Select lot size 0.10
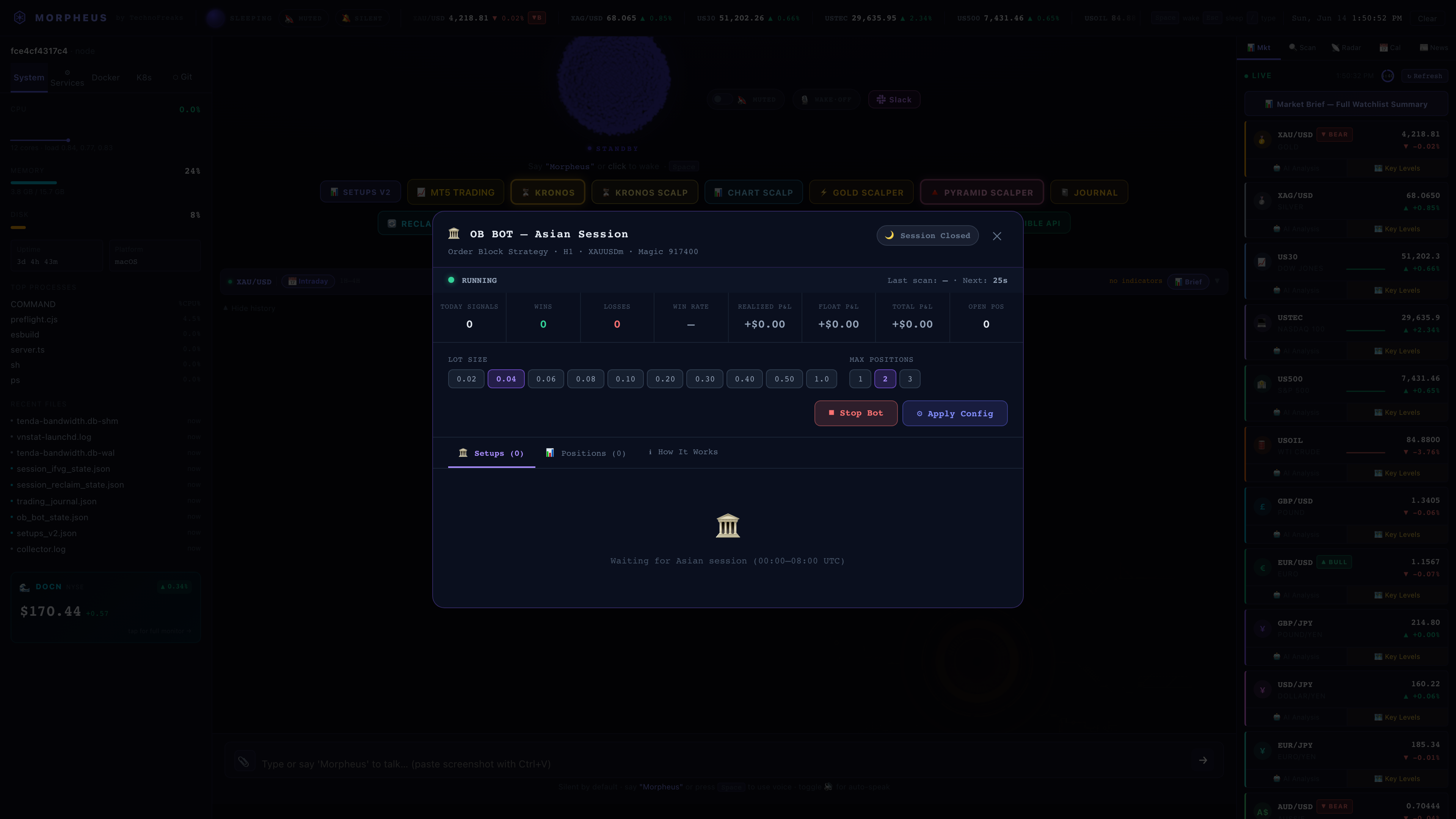 [625, 379]
